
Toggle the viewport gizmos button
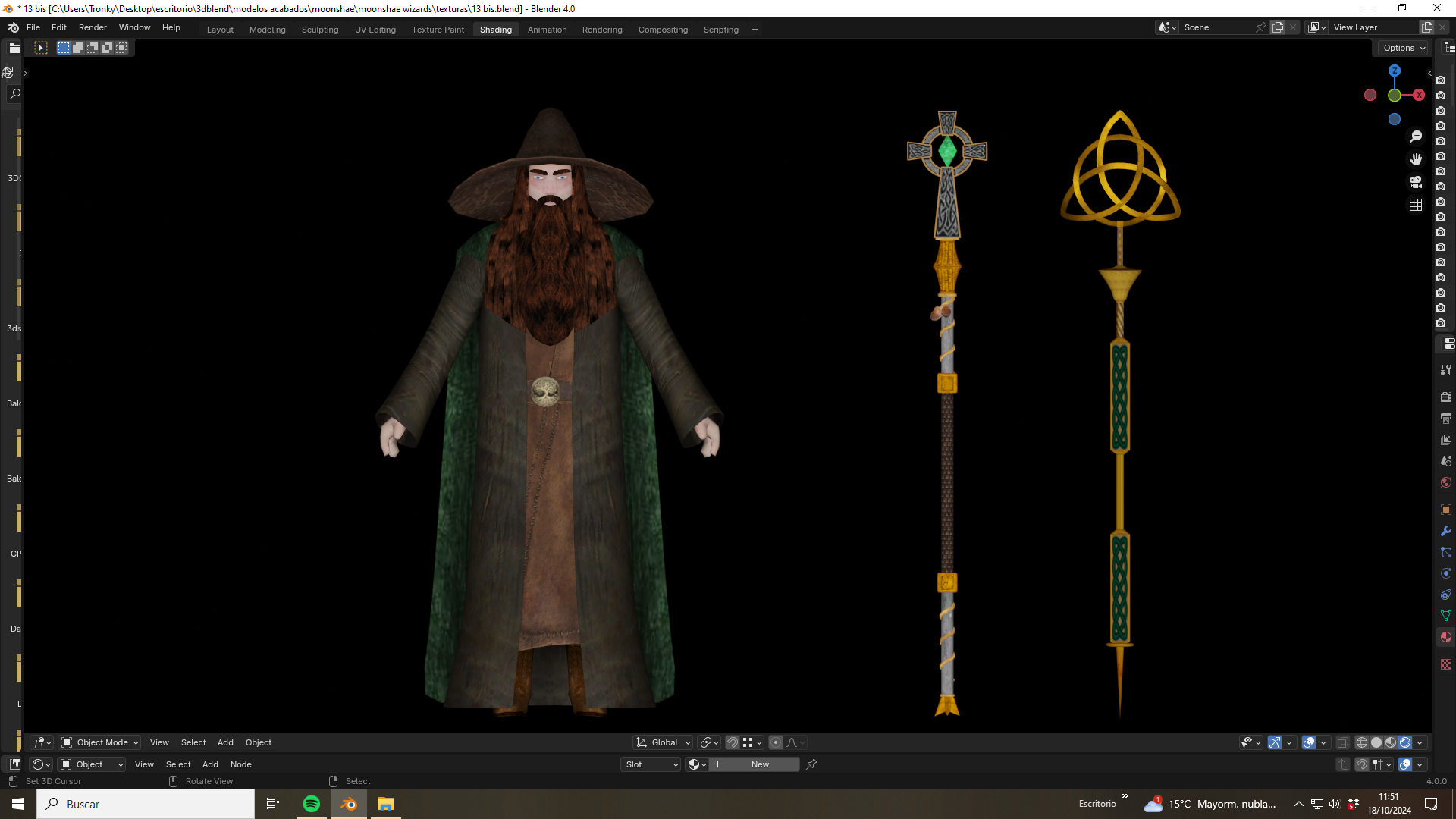(x=1275, y=742)
